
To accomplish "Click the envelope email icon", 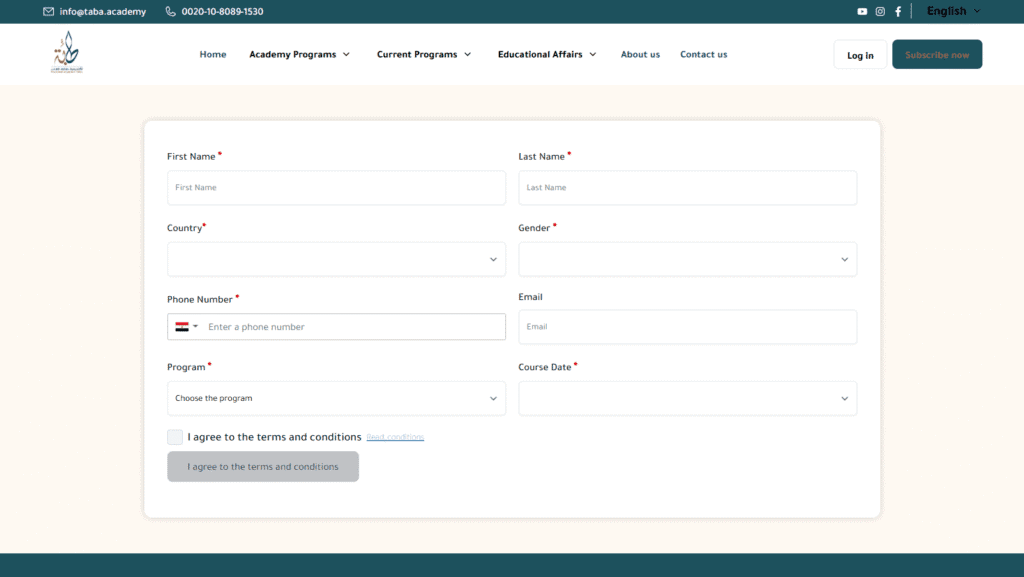I will tap(49, 12).
